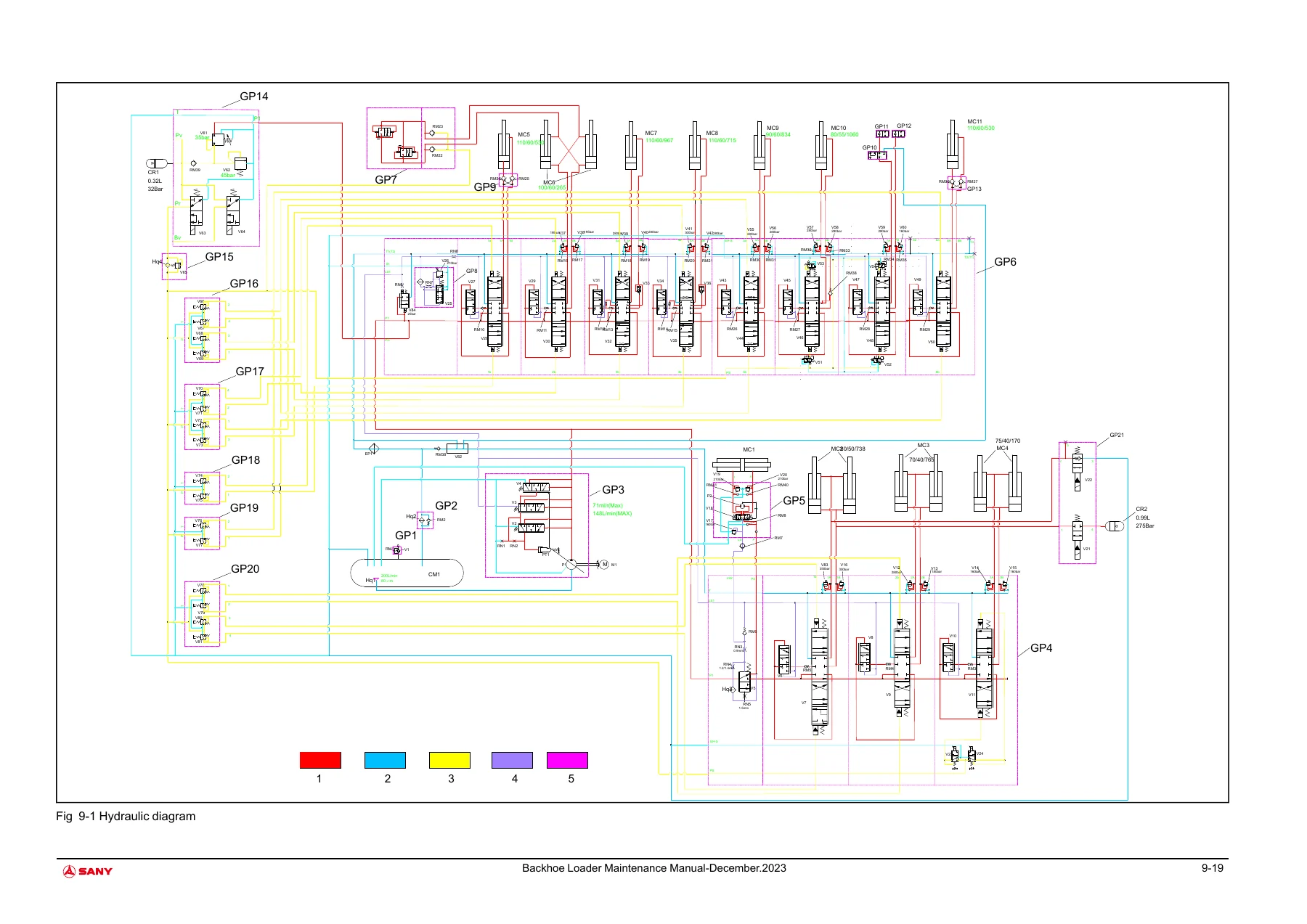The image size is (1307, 924).
Task: Click the GP1 group label
Action: point(406,535)
